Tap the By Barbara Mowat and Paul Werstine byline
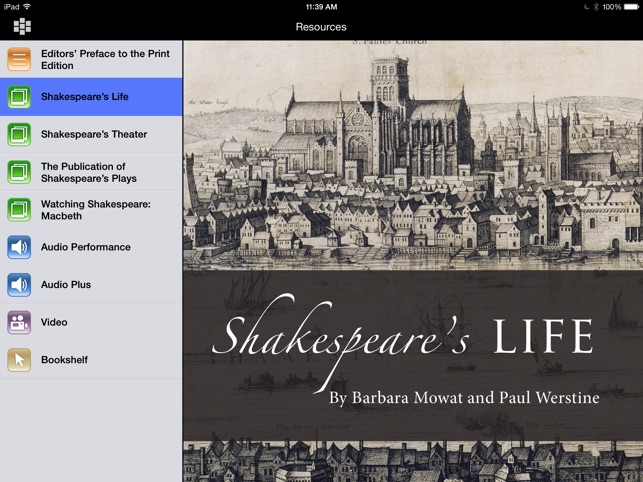 [x=464, y=398]
